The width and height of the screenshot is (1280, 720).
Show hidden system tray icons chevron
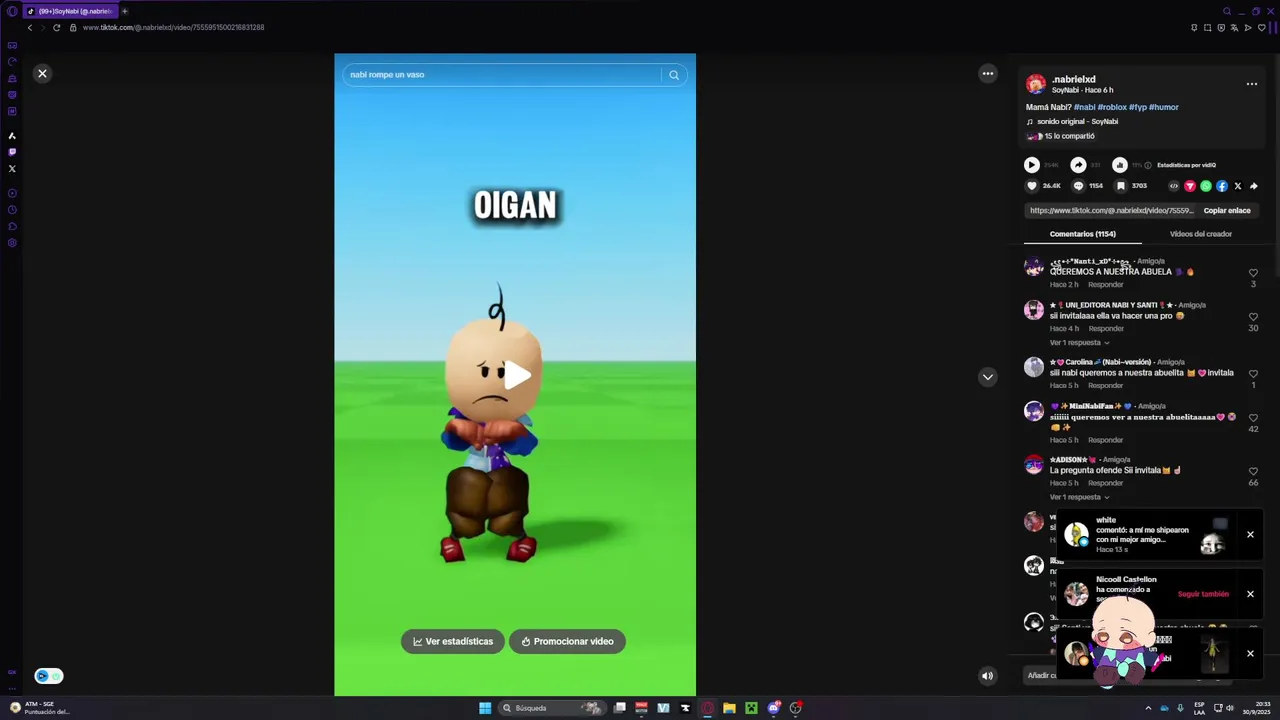[1148, 708]
